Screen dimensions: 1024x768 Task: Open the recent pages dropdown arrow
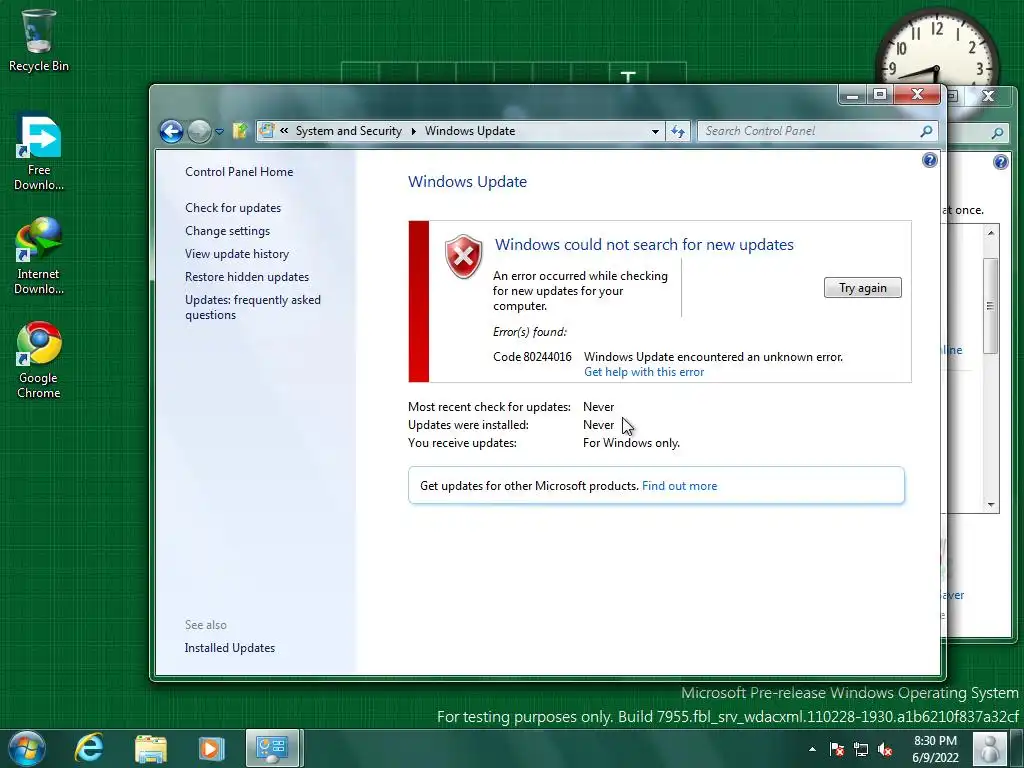coord(219,131)
